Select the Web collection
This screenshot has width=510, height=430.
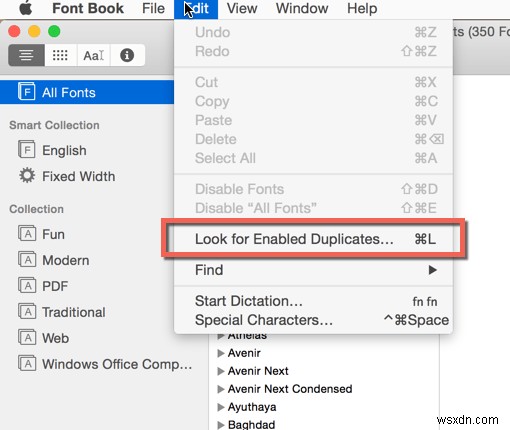click(55, 338)
